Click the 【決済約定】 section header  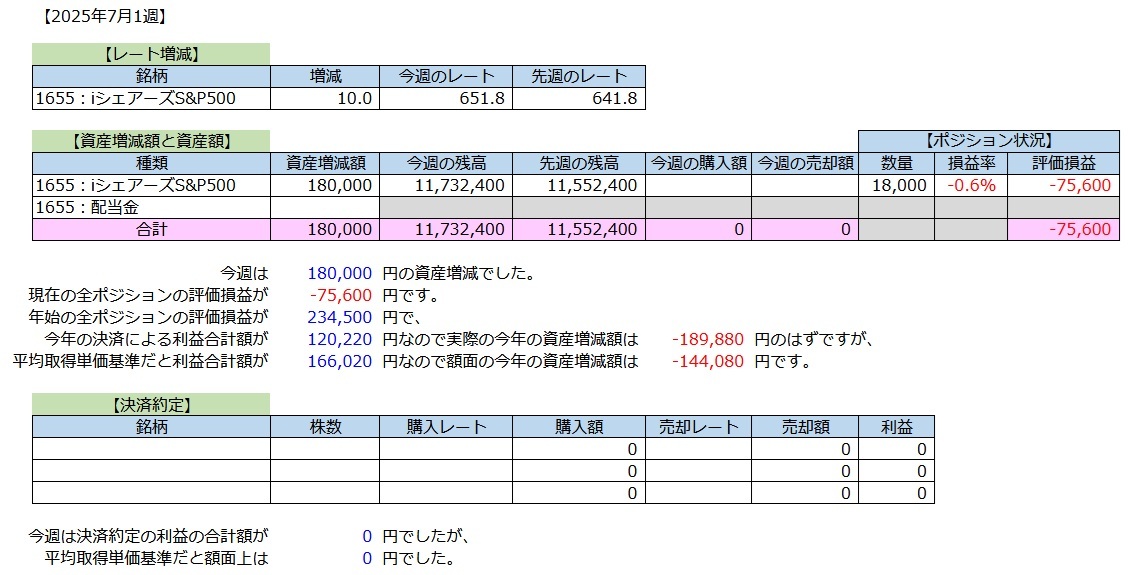[x=151, y=404]
